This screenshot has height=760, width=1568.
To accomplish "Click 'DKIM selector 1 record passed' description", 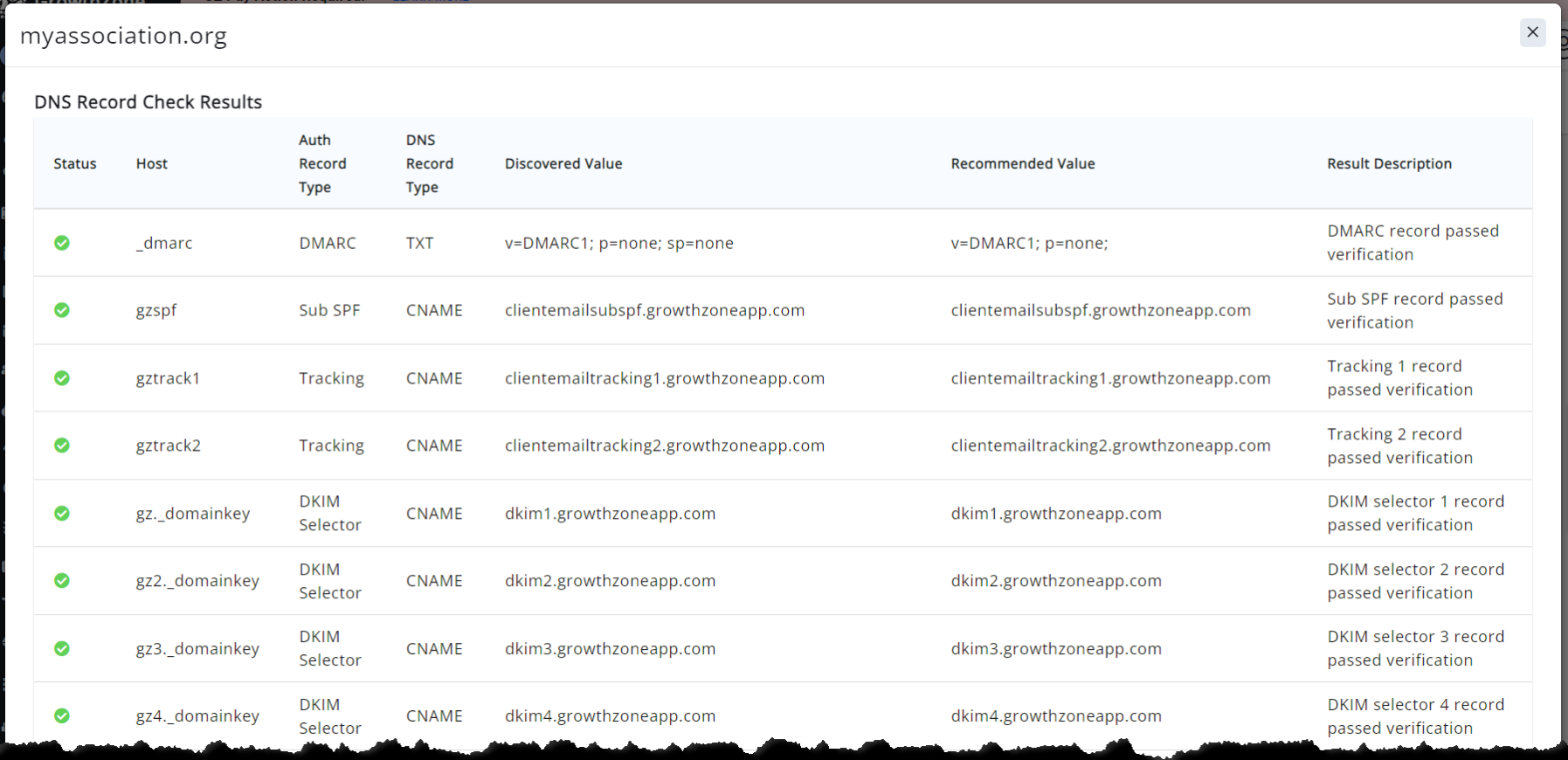I will point(1416,514).
